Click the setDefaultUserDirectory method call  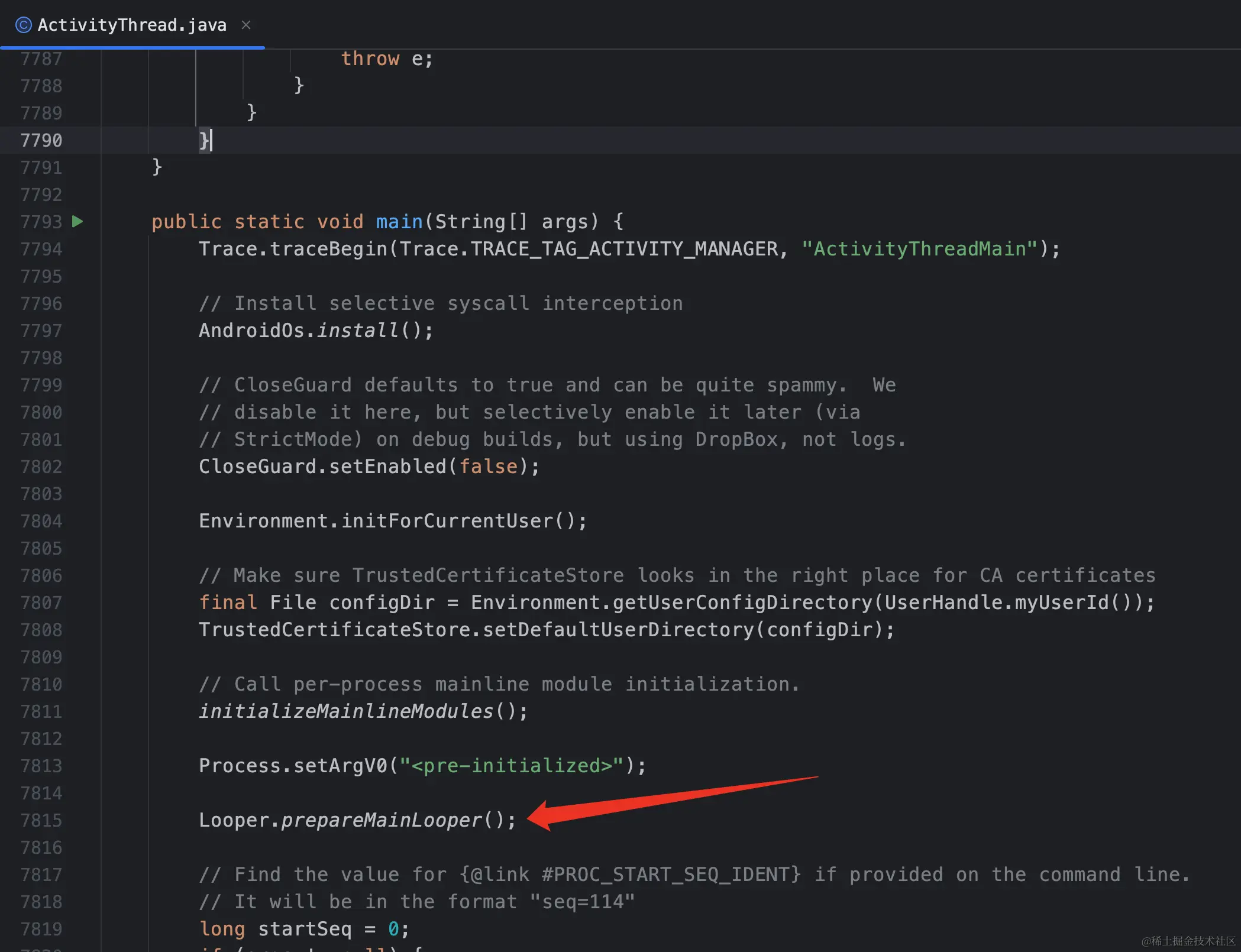point(618,630)
